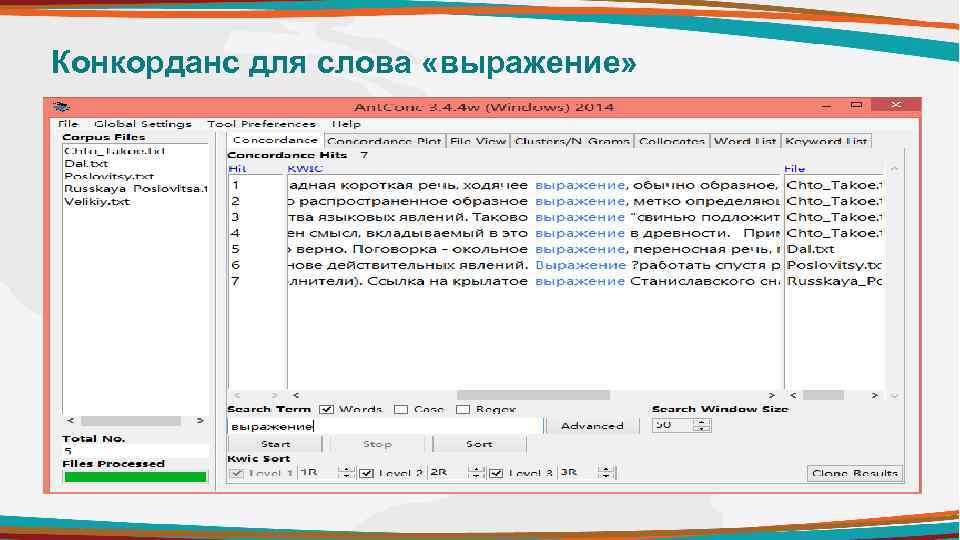This screenshot has width=960, height=540.
Task: Click the search term input field
Action: point(384,426)
